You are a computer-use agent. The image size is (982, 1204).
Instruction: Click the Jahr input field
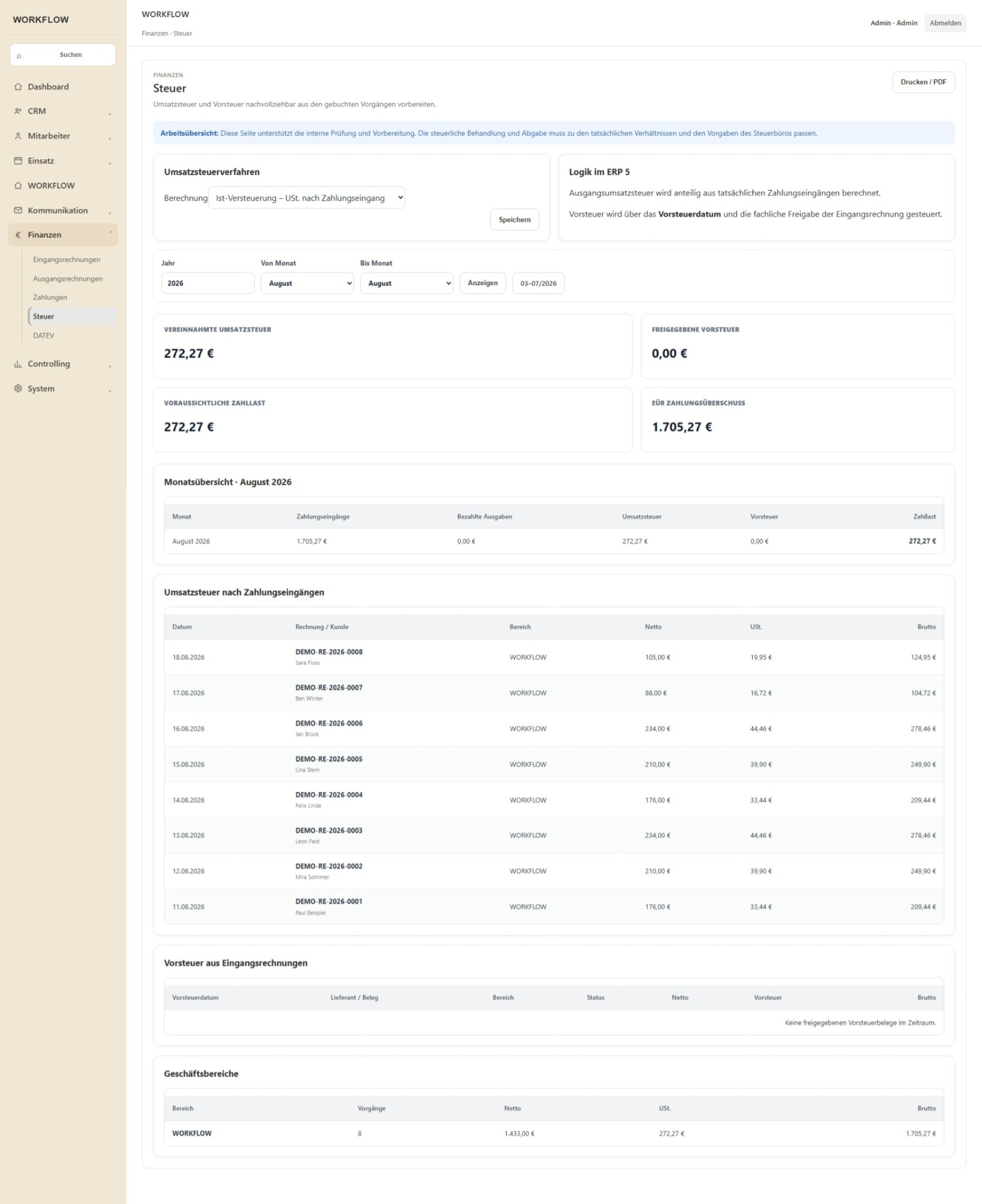pyautogui.click(x=208, y=283)
